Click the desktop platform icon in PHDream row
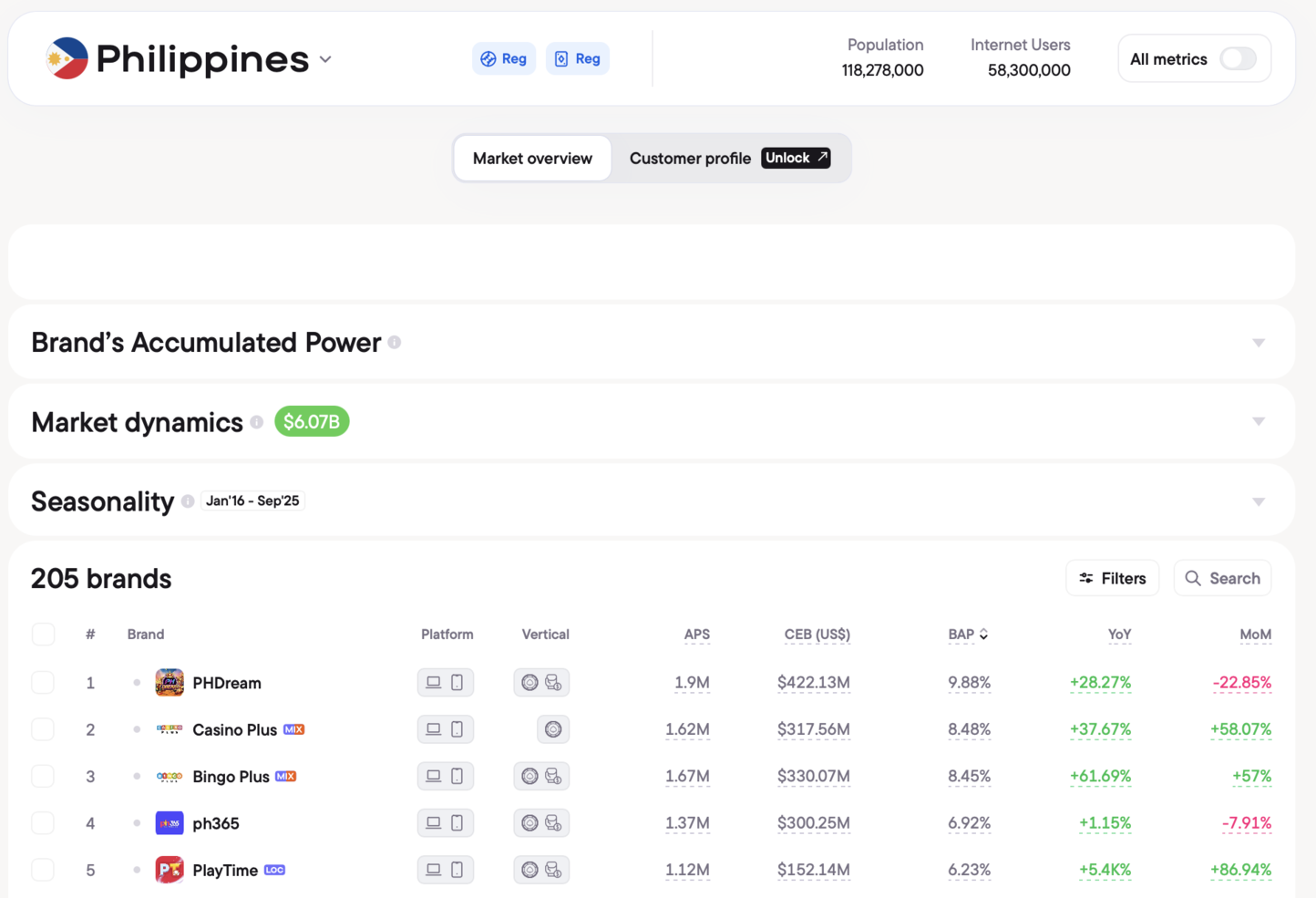 pyautogui.click(x=434, y=683)
